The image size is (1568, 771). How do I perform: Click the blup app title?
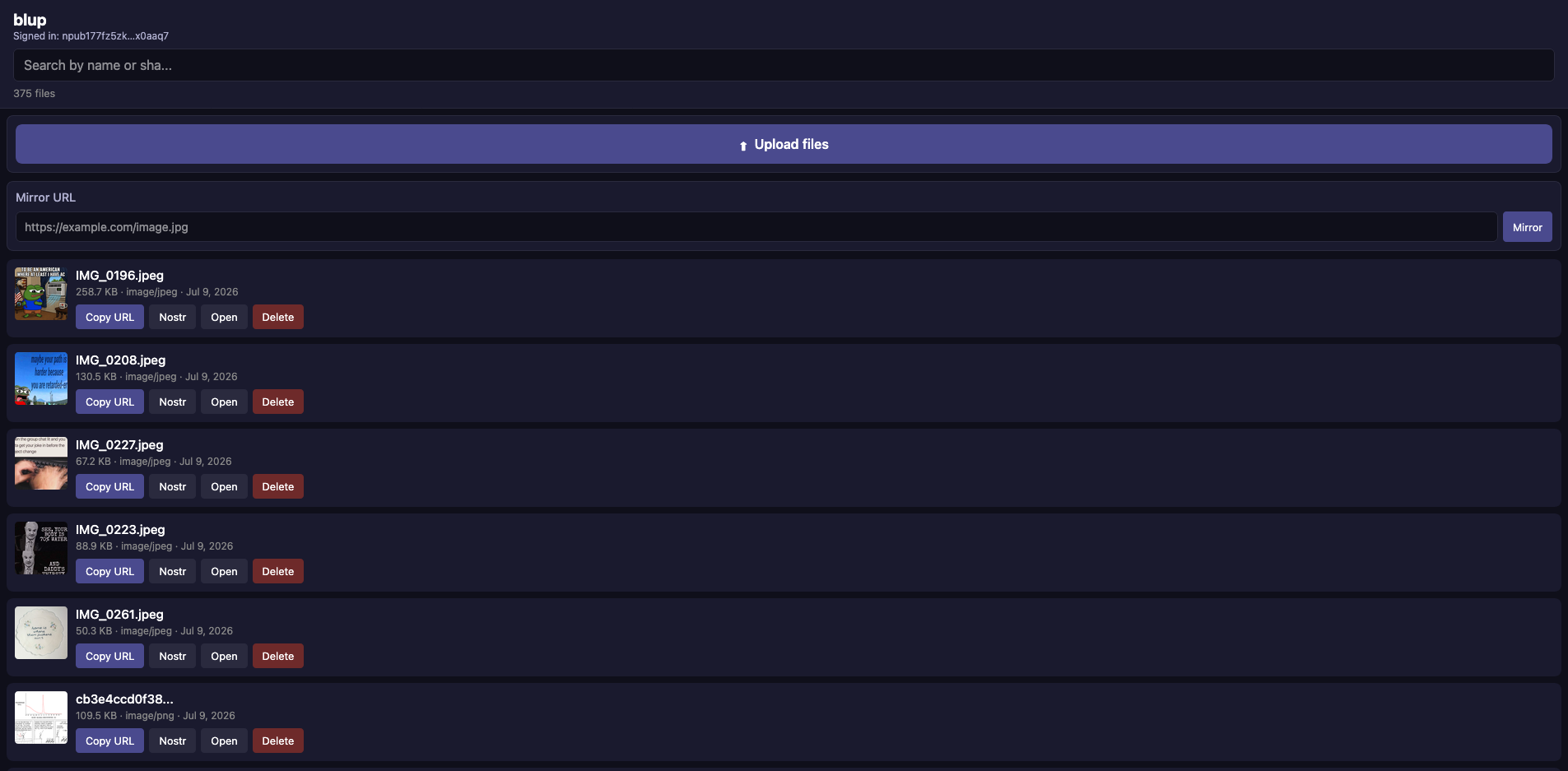click(30, 20)
